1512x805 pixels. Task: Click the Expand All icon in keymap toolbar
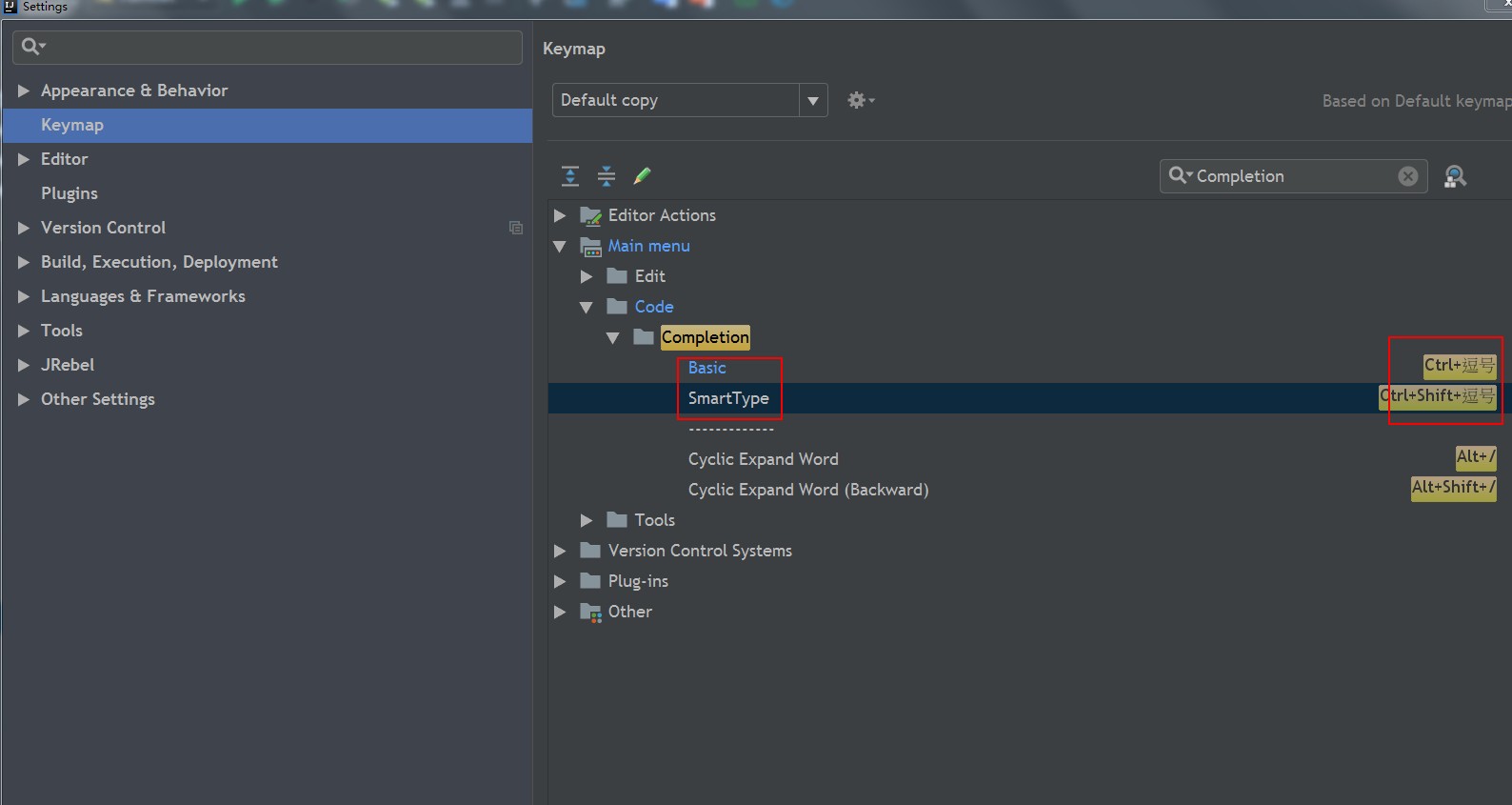570,176
